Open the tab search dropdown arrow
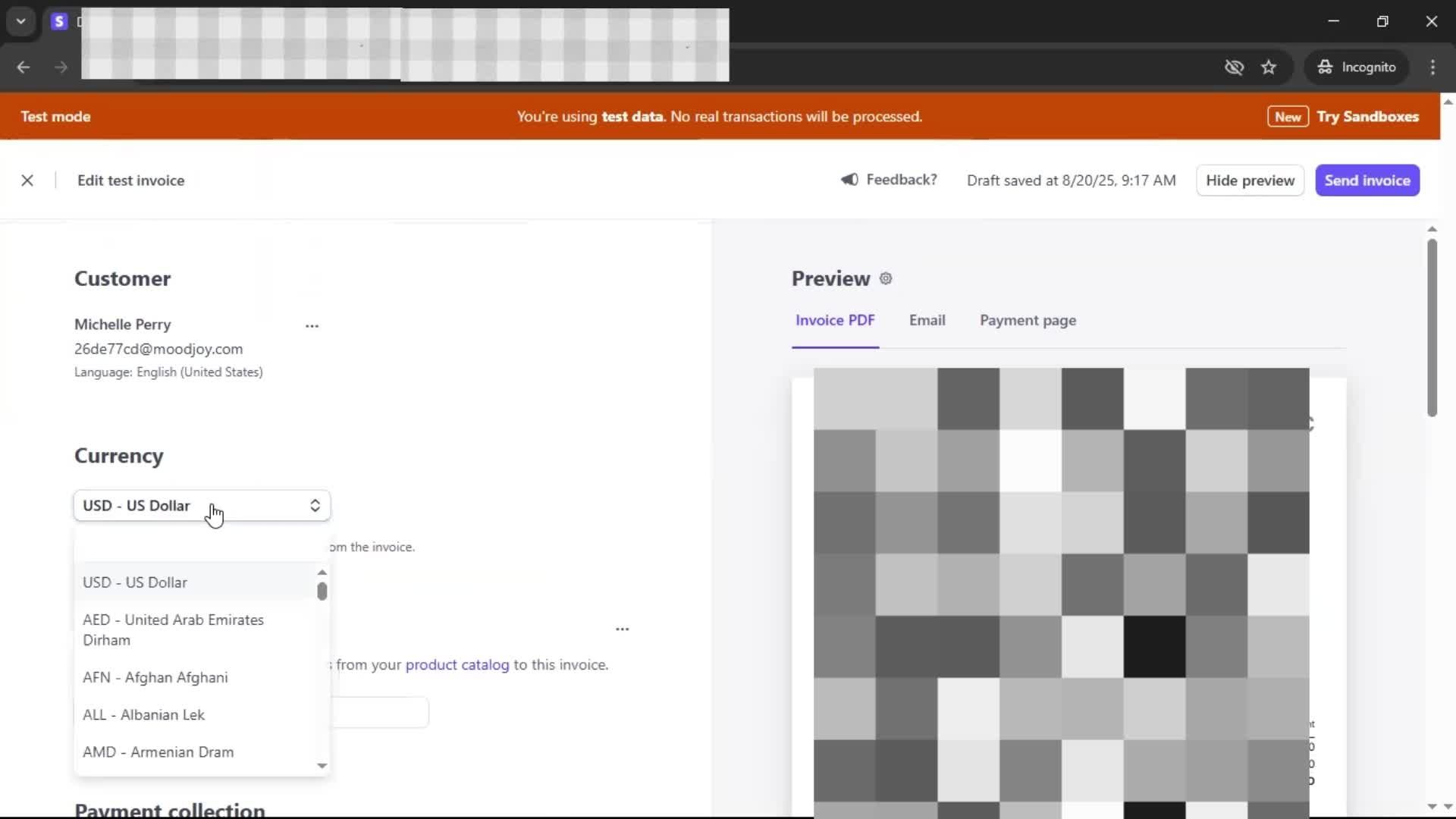Screen dimensions: 1456x819 (21, 21)
